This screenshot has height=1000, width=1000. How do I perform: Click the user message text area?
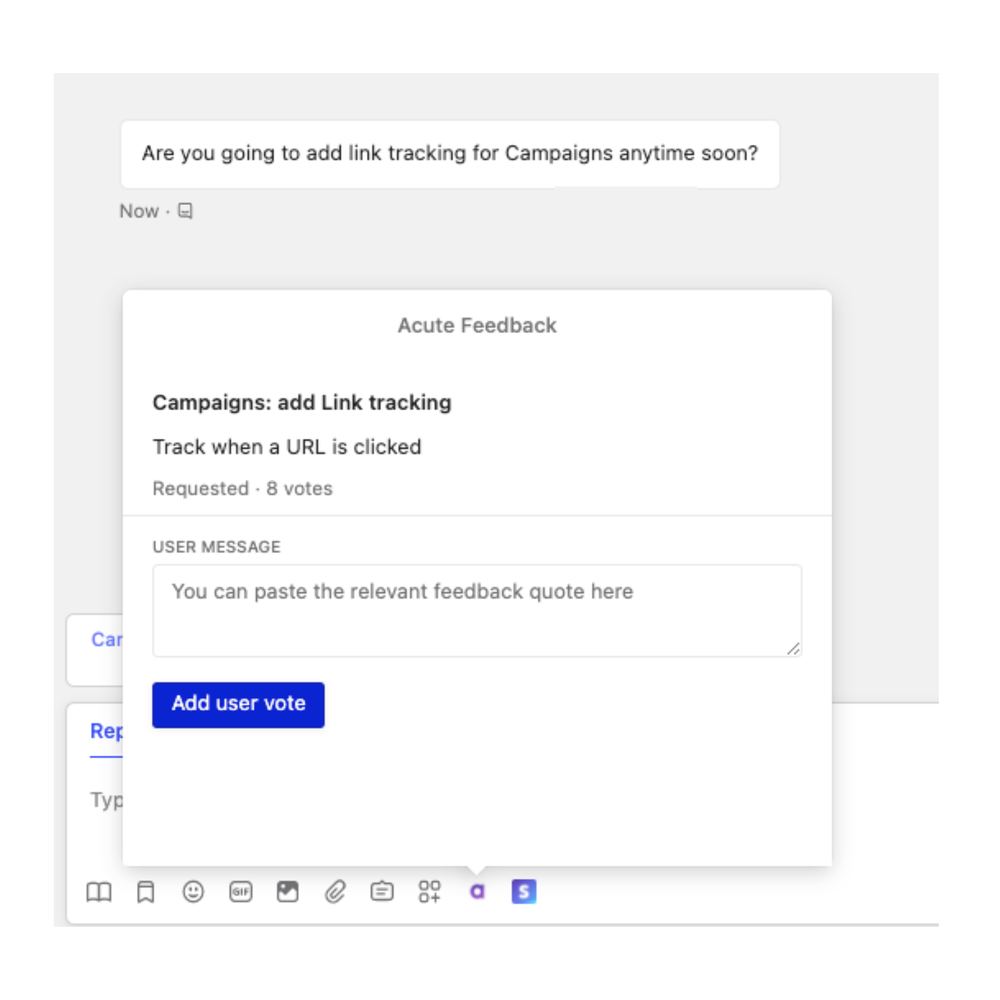click(x=476, y=610)
